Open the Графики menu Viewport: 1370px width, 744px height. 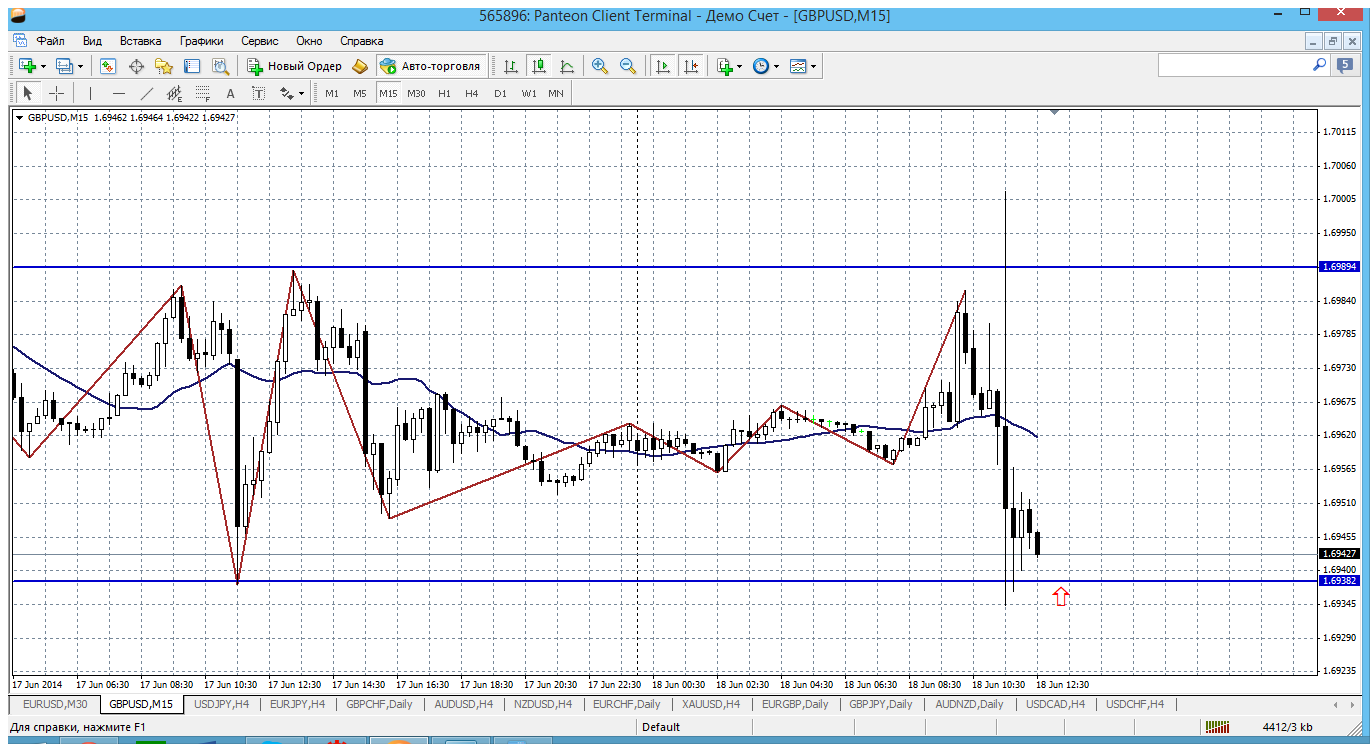click(201, 41)
